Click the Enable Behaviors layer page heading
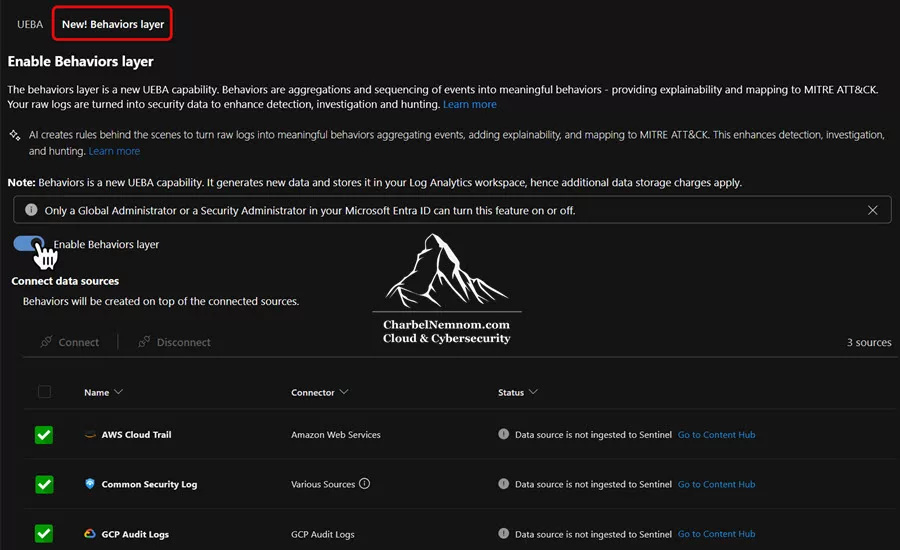Image resolution: width=900 pixels, height=550 pixels. tap(80, 61)
